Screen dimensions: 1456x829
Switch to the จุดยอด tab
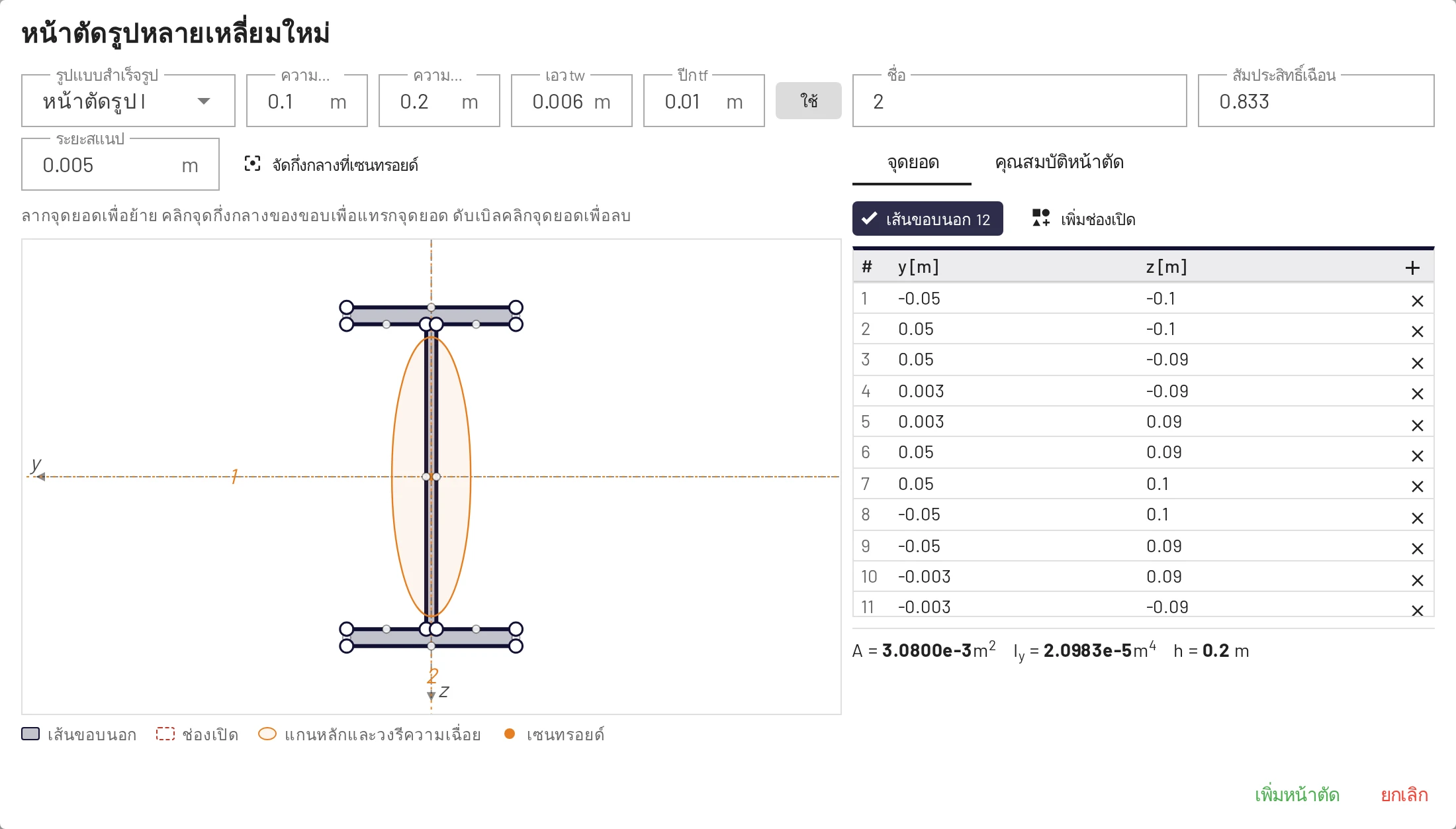[x=912, y=163]
